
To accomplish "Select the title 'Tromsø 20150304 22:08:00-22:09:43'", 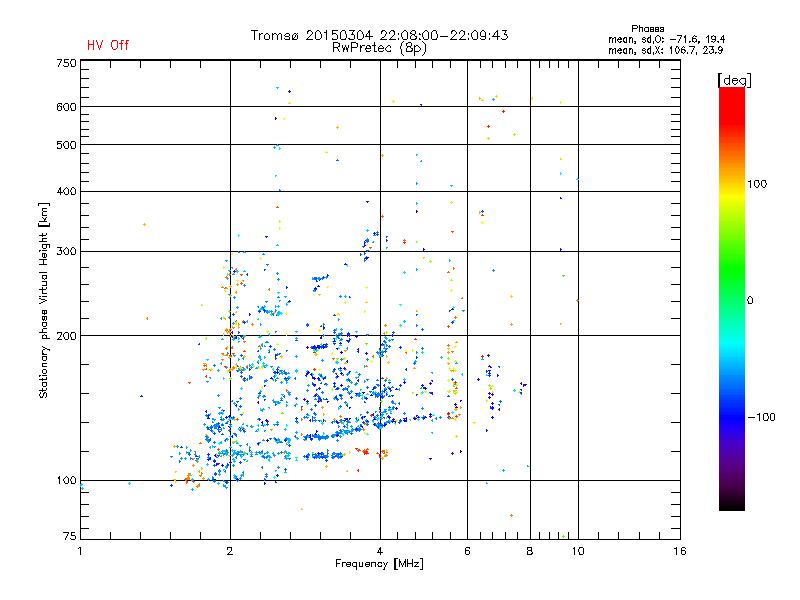I will coord(379,35).
